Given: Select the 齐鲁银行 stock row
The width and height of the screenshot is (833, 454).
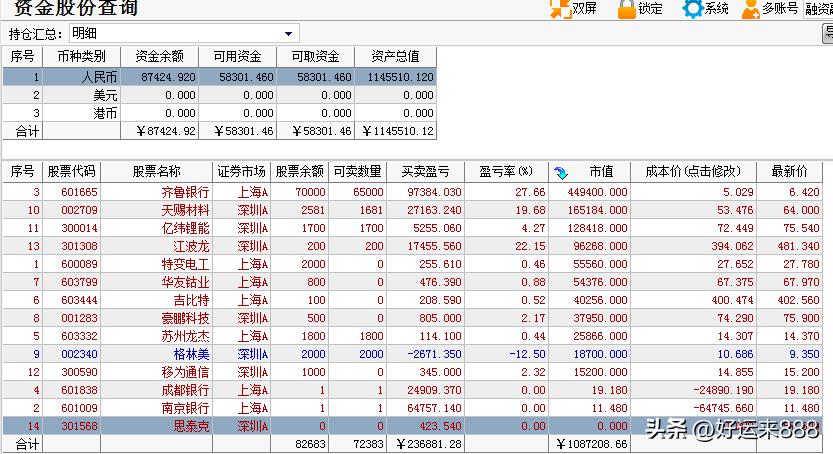Looking at the screenshot, I should click(412, 192).
